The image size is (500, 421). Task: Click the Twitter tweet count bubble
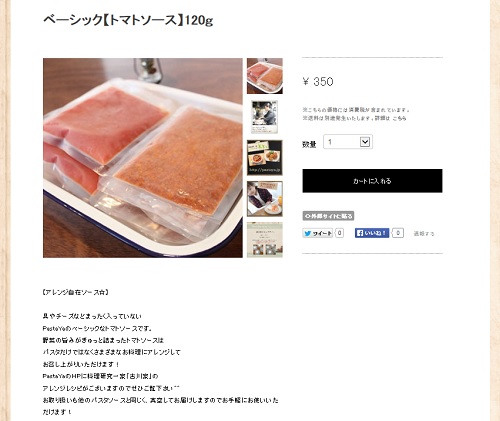pyautogui.click(x=339, y=233)
